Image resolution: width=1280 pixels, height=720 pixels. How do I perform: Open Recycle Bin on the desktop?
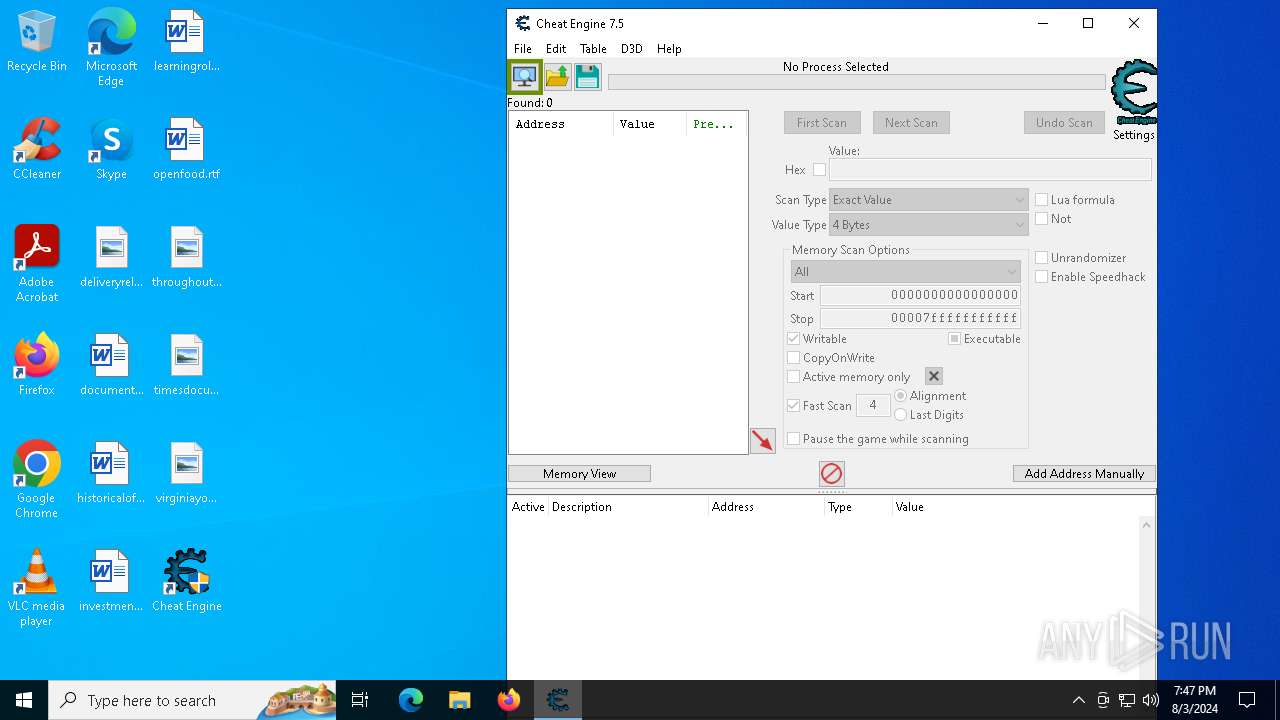pyautogui.click(x=37, y=42)
